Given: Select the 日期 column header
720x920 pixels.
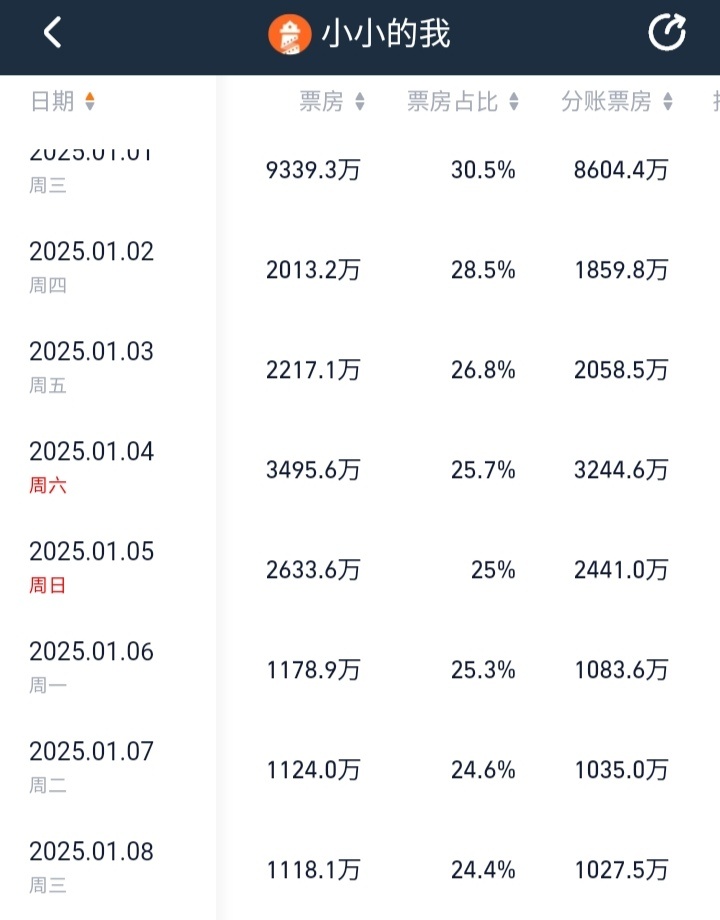Looking at the screenshot, I should click(x=52, y=101).
